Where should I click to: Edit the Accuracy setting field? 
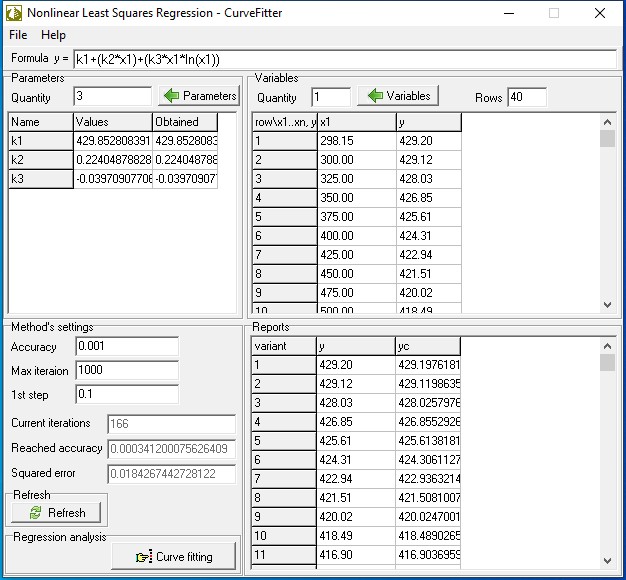[126, 347]
